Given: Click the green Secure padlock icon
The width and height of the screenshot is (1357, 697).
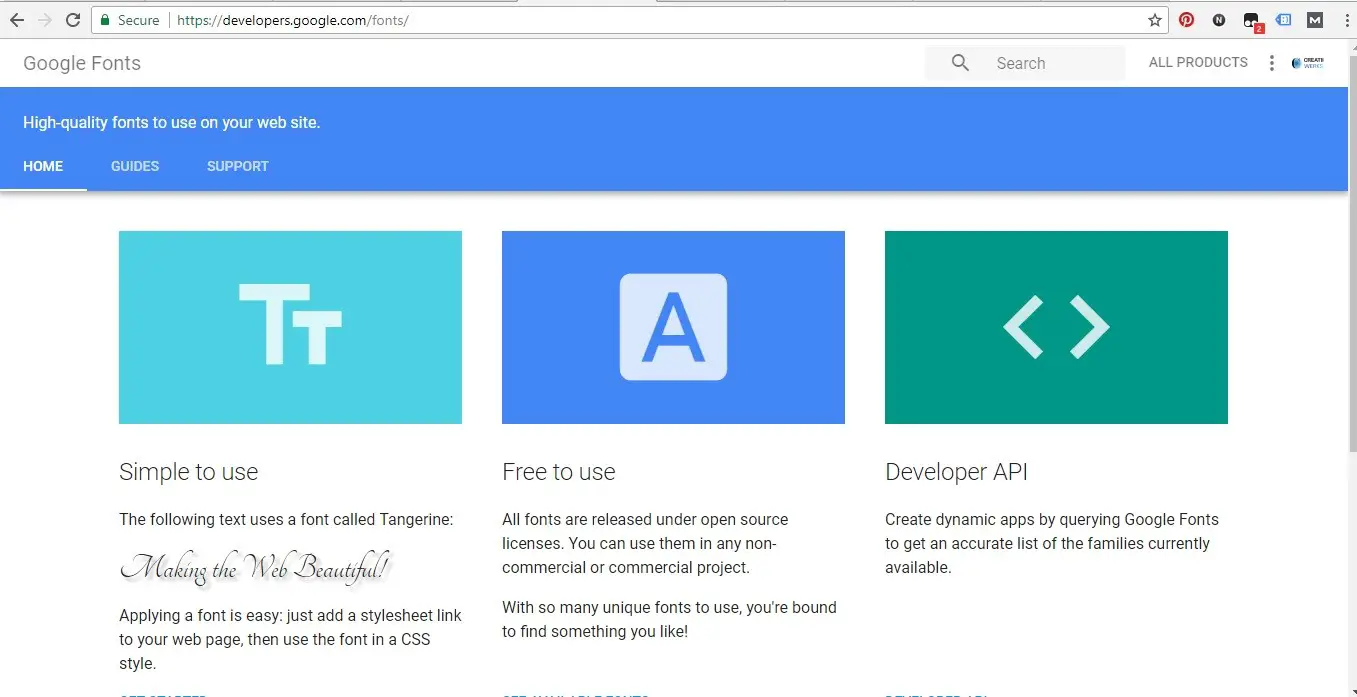Looking at the screenshot, I should coord(106,20).
